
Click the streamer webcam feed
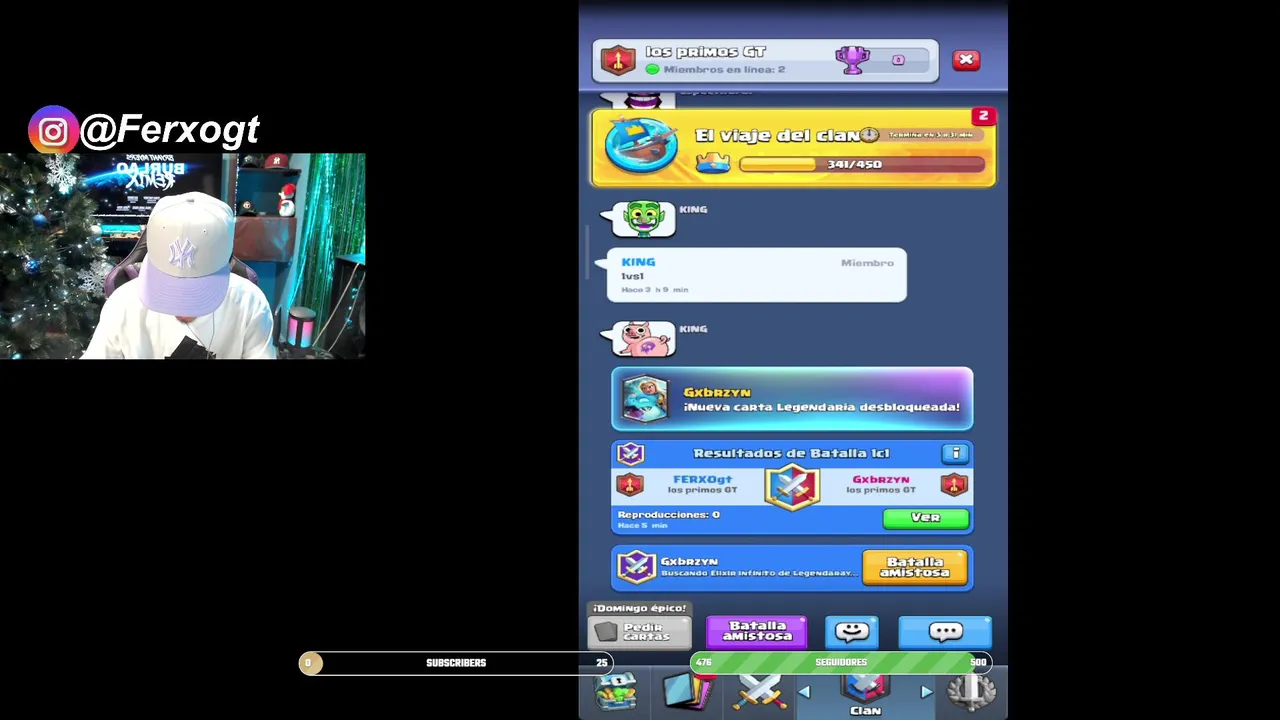pyautogui.click(x=182, y=256)
